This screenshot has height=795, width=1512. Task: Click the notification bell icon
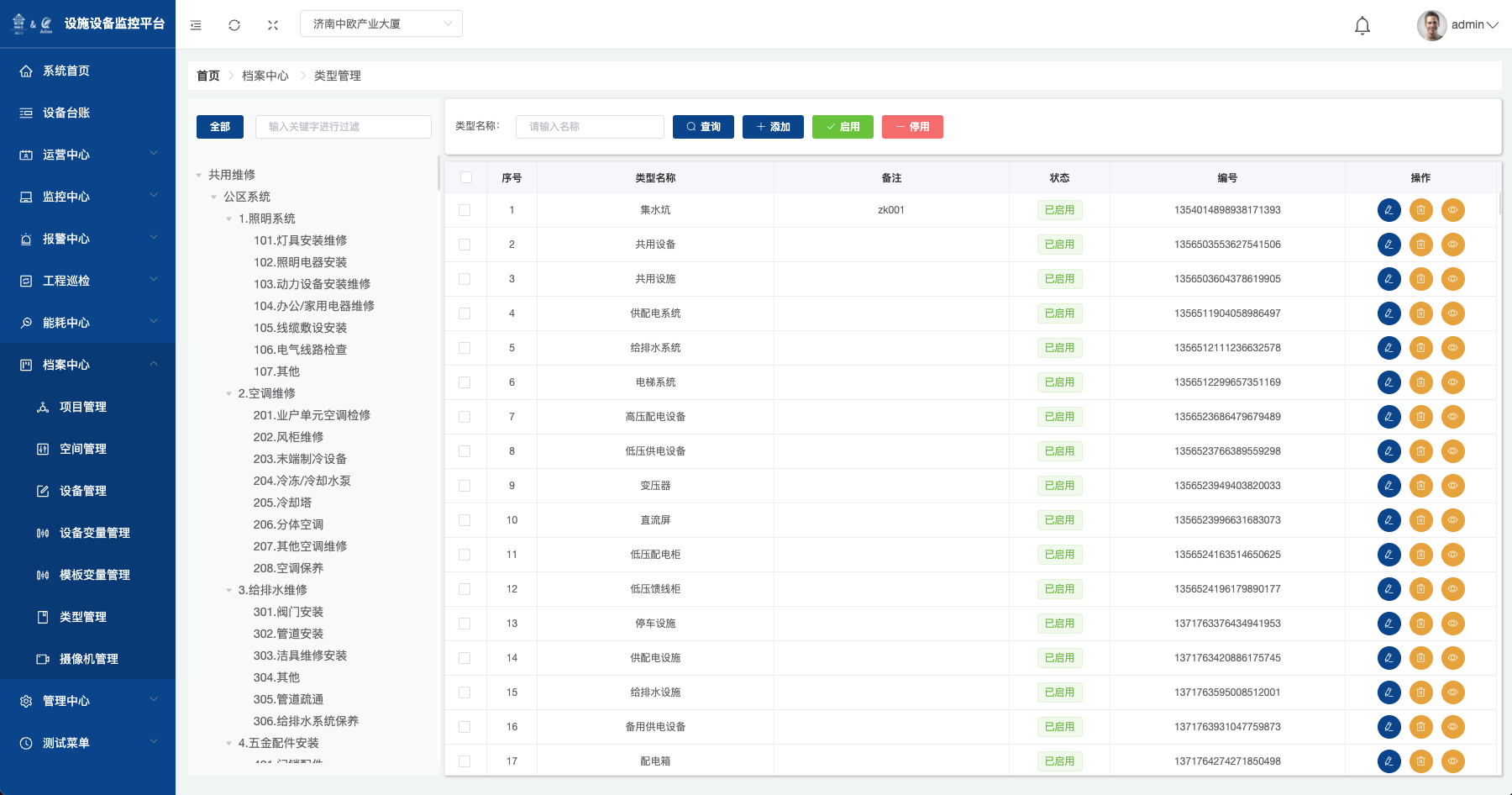[1362, 25]
